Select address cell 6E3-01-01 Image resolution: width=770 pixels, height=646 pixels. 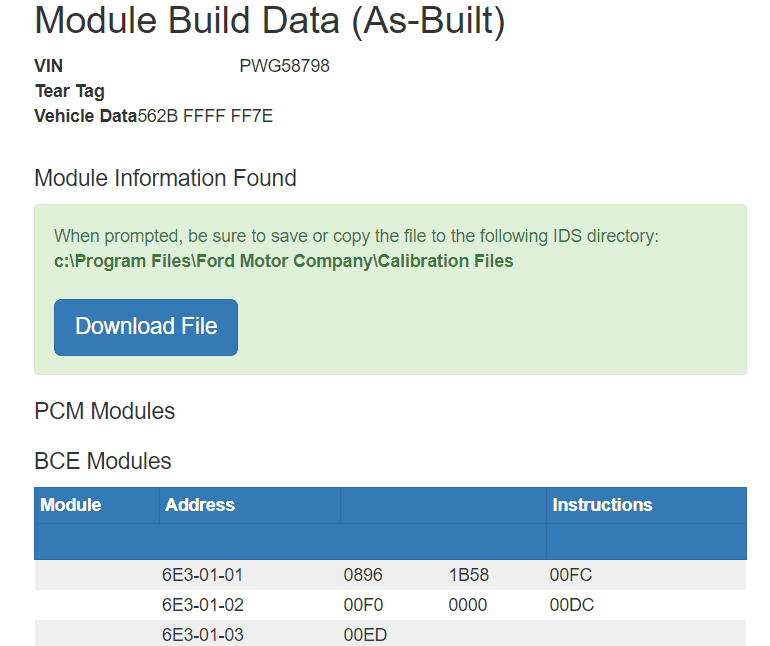coord(203,575)
